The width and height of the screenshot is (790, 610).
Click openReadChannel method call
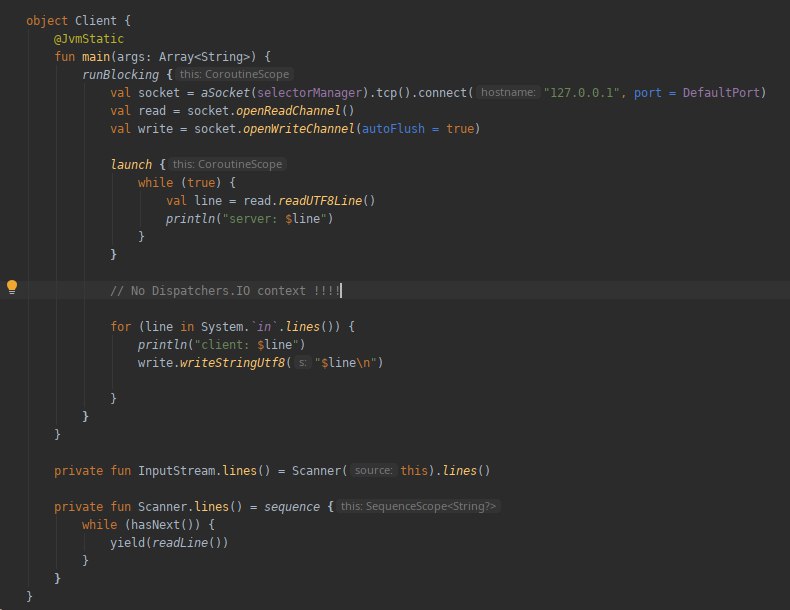pos(288,111)
